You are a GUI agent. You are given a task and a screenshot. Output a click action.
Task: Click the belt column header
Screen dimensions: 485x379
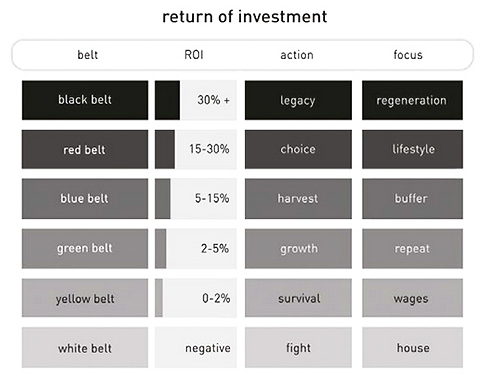[x=88, y=55]
